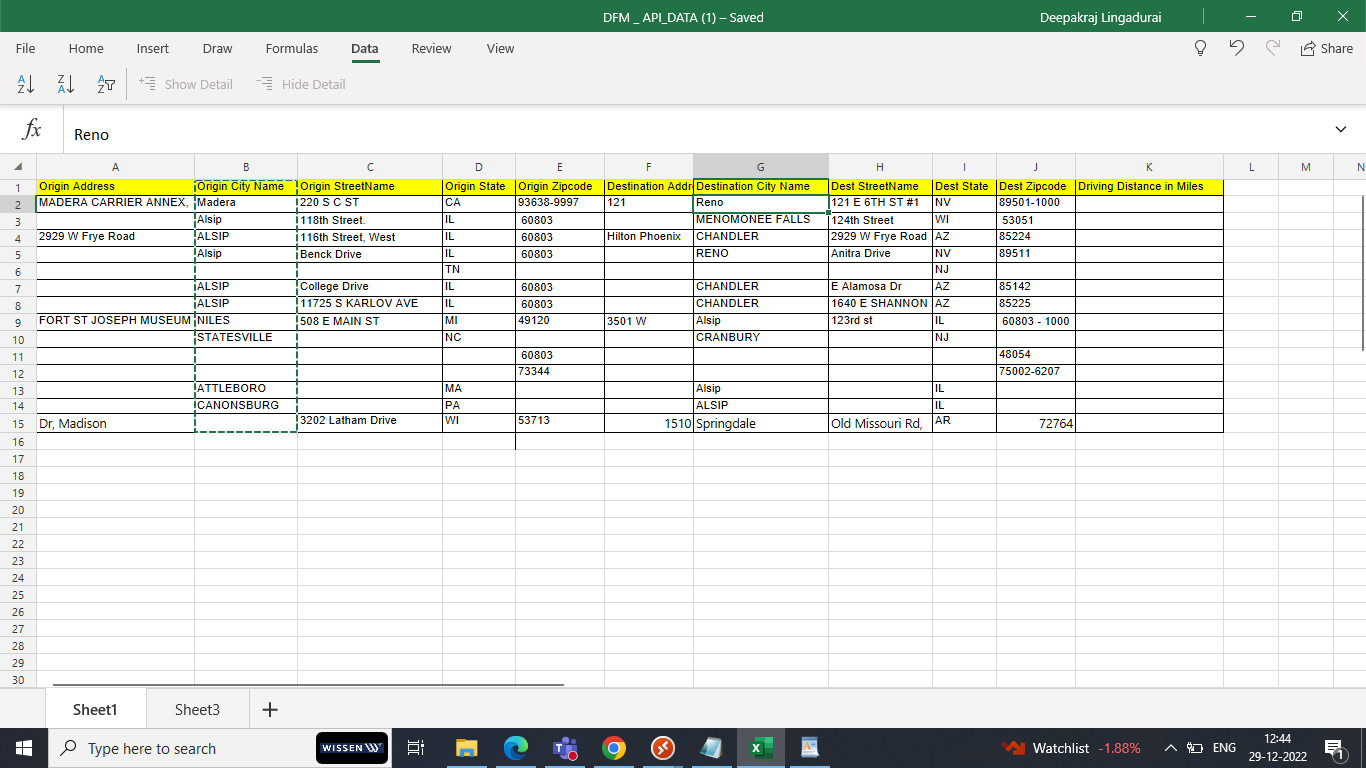Select the Old Missouri Rd, cell

pyautogui.click(x=880, y=423)
